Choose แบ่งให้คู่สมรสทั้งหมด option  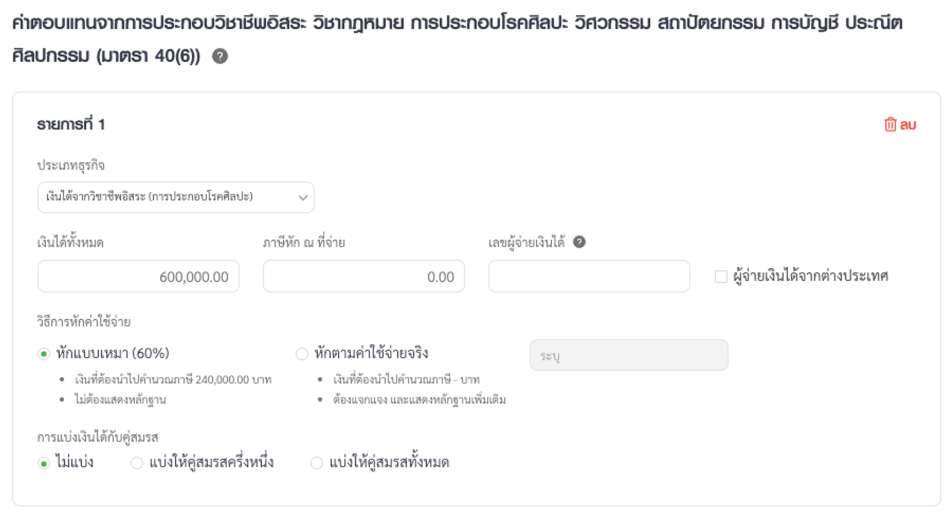316,464
